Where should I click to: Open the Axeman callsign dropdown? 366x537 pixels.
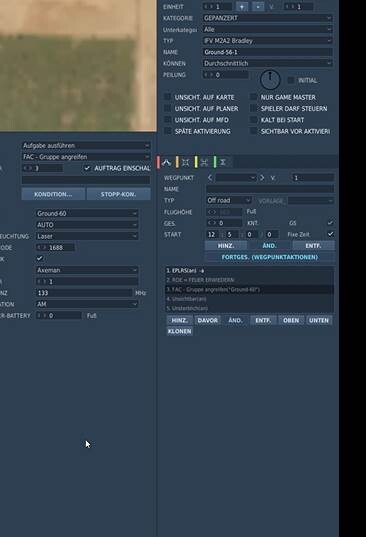(87, 270)
